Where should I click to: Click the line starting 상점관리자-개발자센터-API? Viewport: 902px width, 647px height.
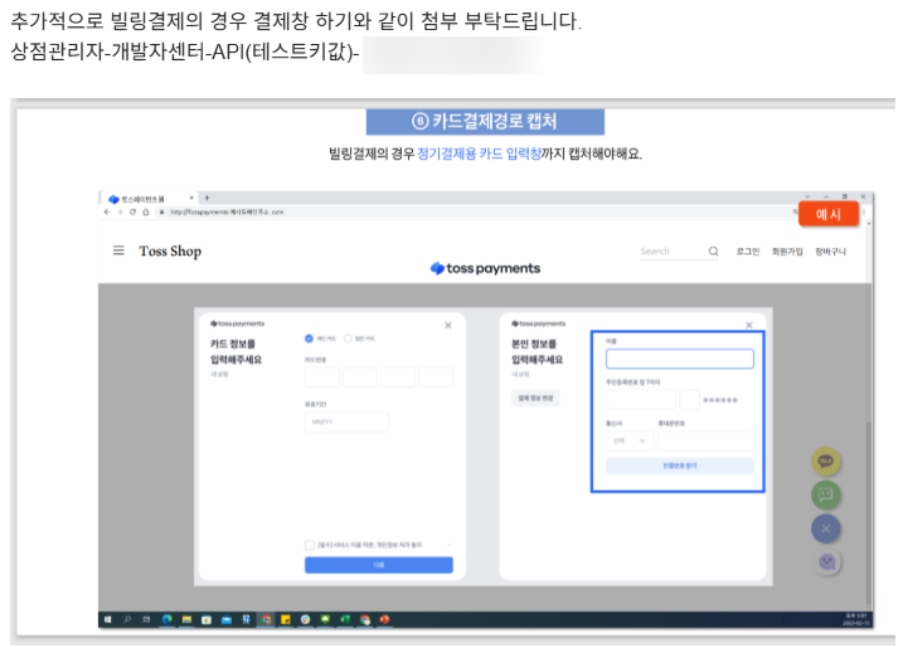pyautogui.click(x=185, y=52)
